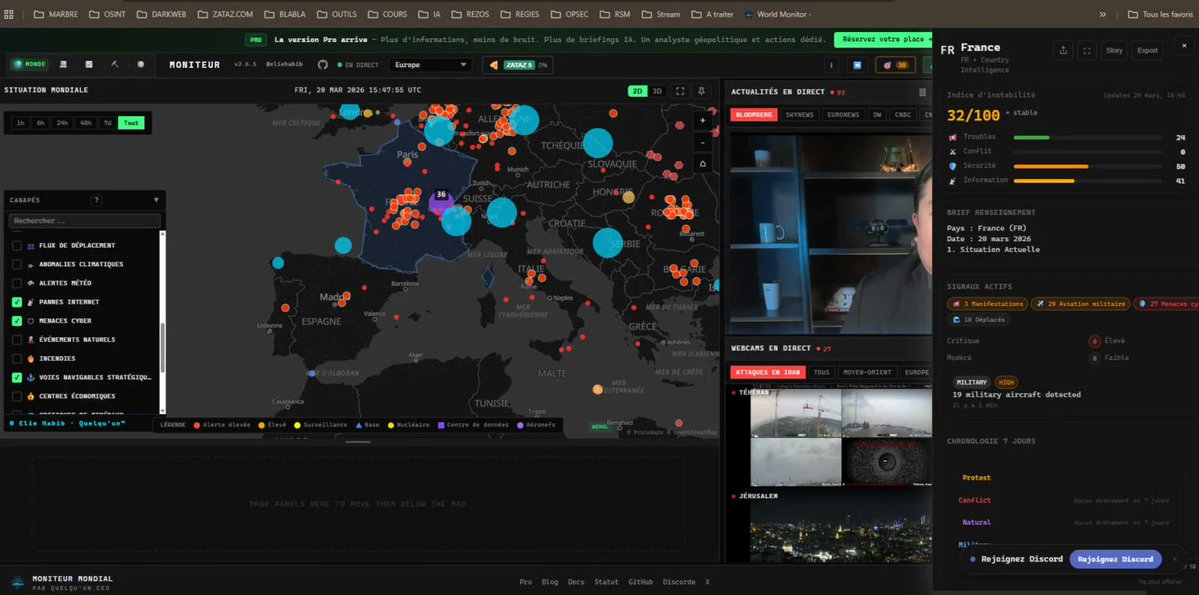Search layers in Rechercher field
This screenshot has width=1199, height=595.
[84, 220]
